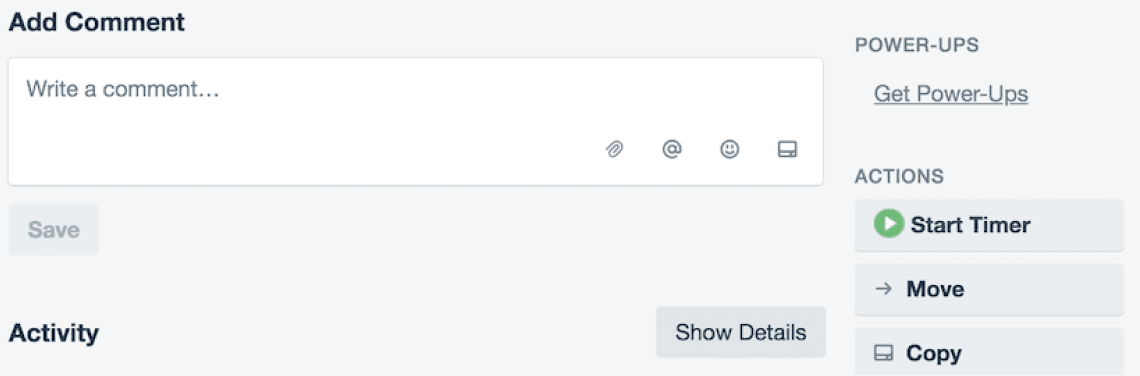
Task: Click the green play icon for the timer
Action: (888, 225)
